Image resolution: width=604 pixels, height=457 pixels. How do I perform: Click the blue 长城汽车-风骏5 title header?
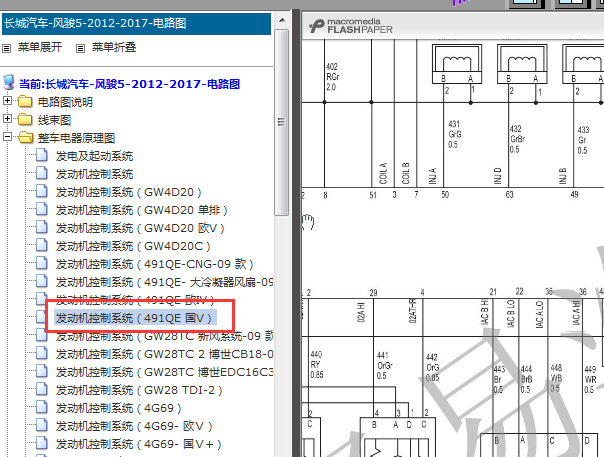point(137,24)
